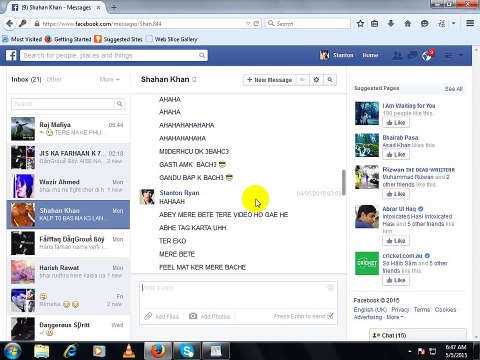Open Stanton profile link in top bar
The image size is (480, 360).
(x=337, y=55)
